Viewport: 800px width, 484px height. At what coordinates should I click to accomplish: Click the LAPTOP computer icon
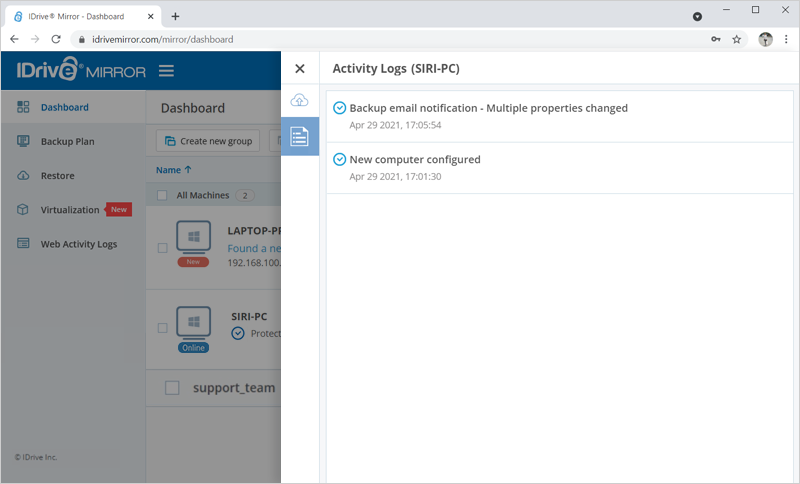coord(193,237)
